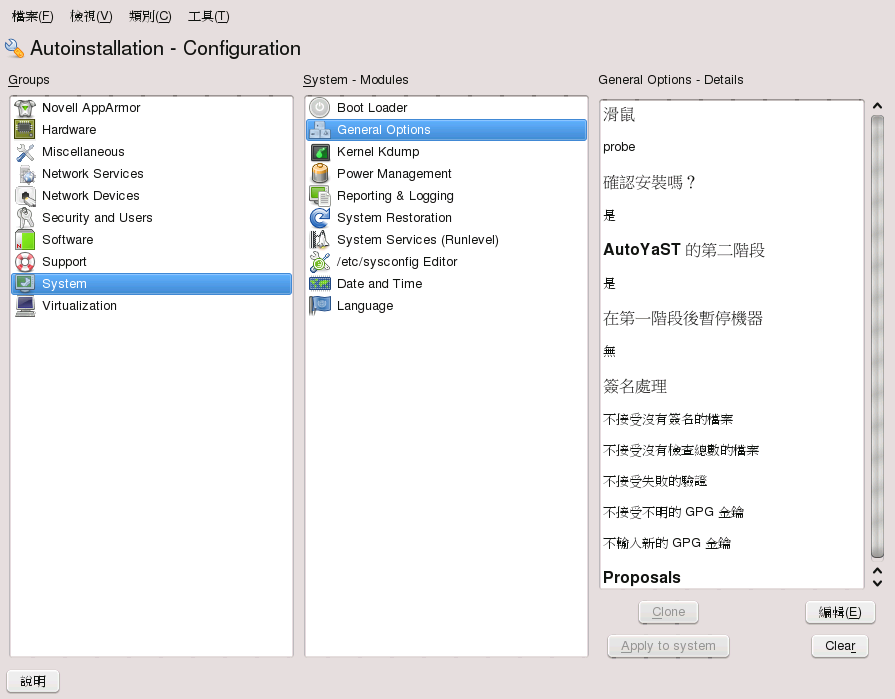Click the Novell AppArmor group icon
Image resolution: width=895 pixels, height=699 pixels.
pos(25,108)
